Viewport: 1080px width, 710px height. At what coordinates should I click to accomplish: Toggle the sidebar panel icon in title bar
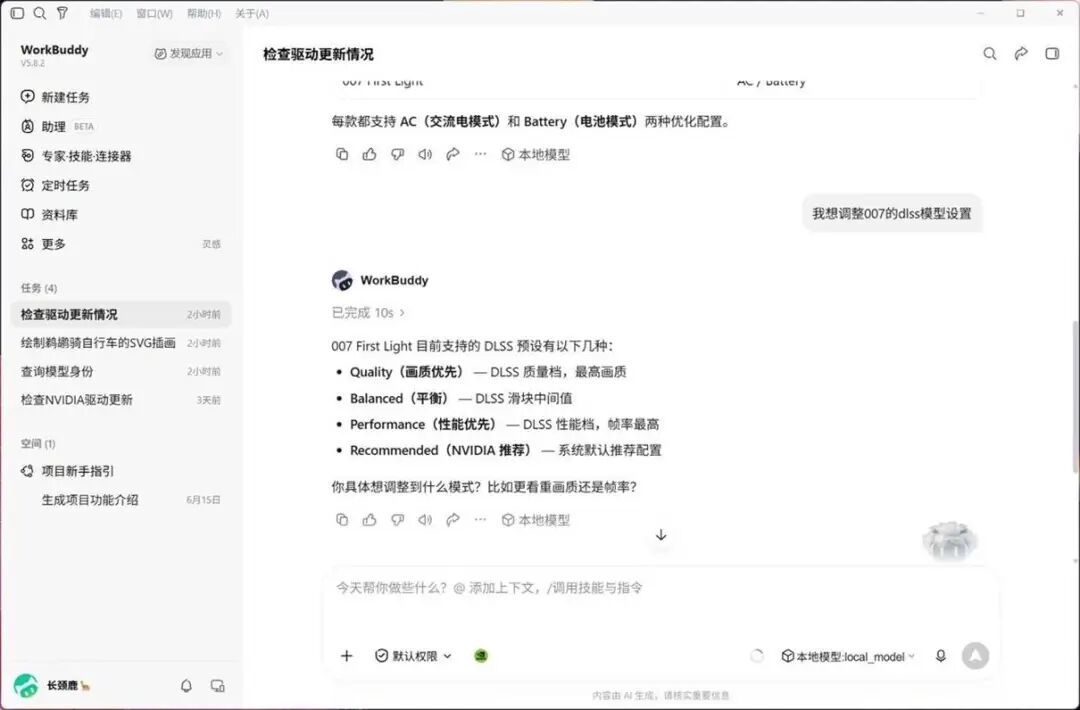point(18,13)
